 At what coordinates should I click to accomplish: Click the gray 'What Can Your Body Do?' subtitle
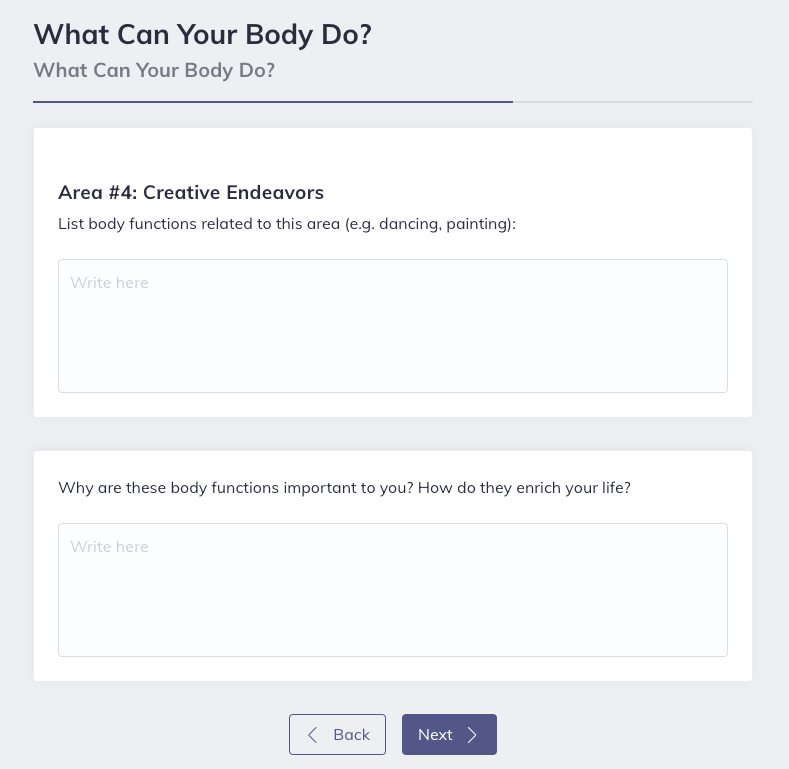pyautogui.click(x=154, y=71)
